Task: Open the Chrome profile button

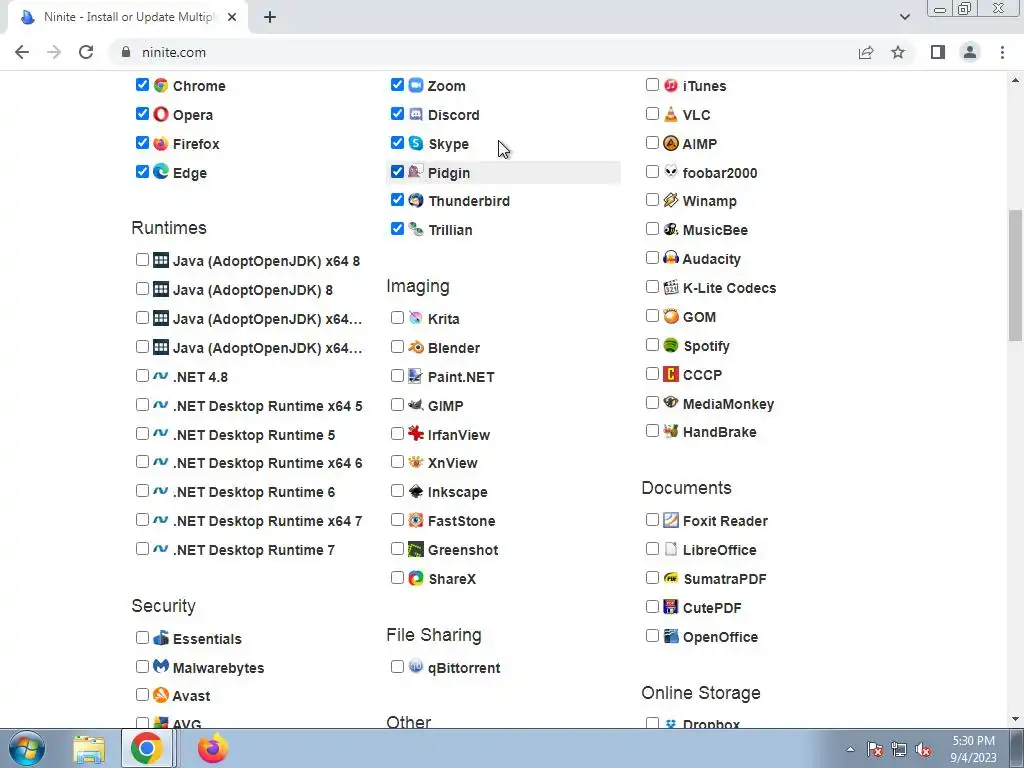Action: pos(970,52)
